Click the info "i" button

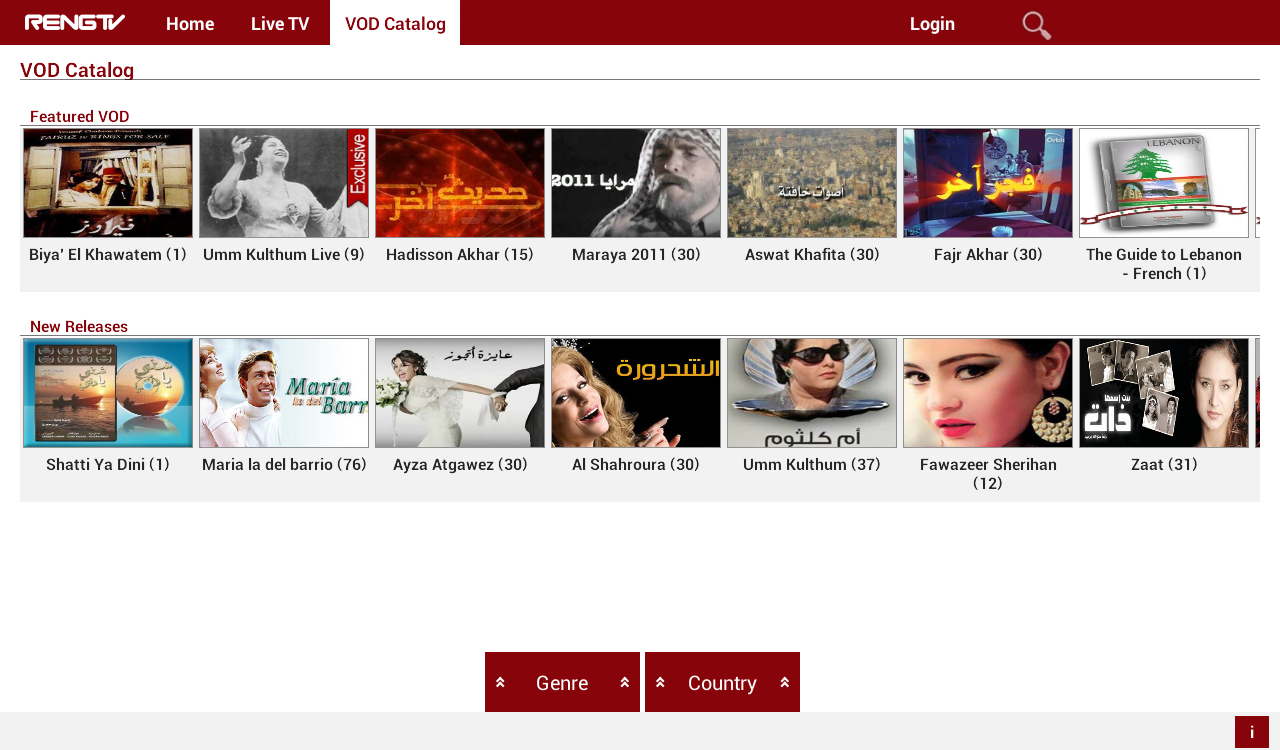click(x=1252, y=732)
